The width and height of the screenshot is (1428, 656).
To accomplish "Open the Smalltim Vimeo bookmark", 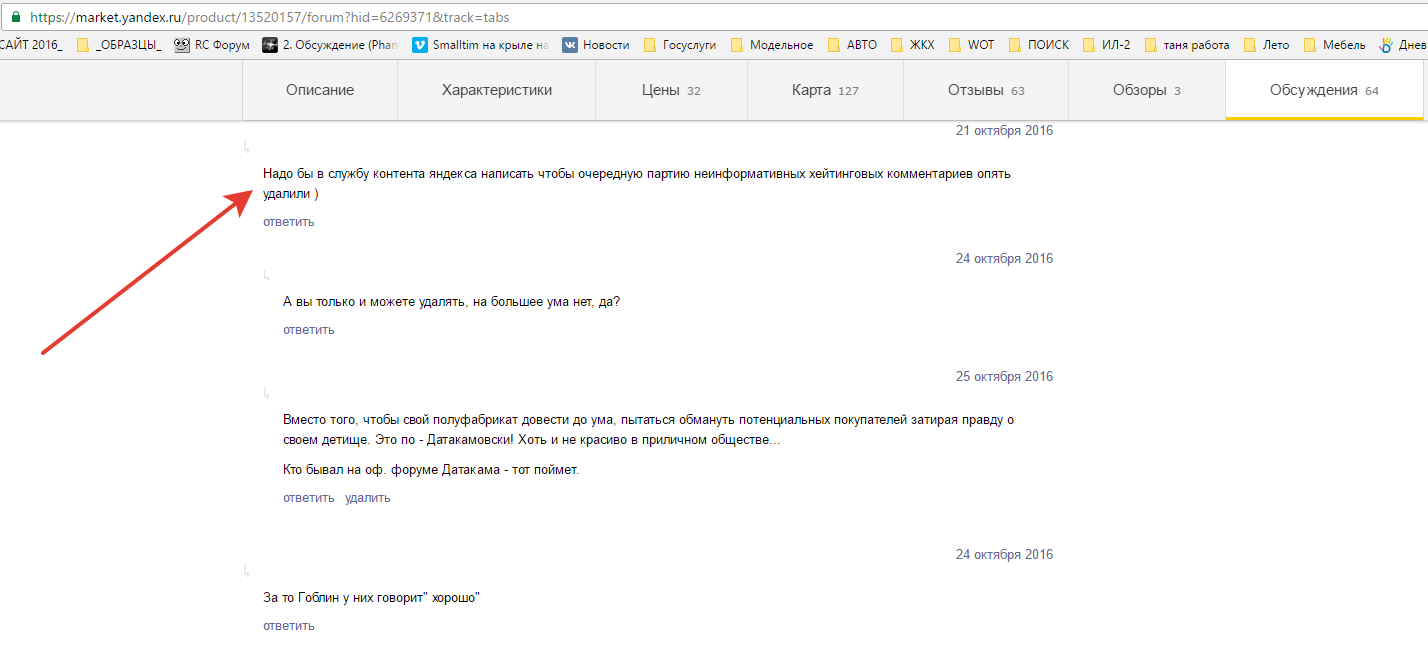I will (x=480, y=45).
